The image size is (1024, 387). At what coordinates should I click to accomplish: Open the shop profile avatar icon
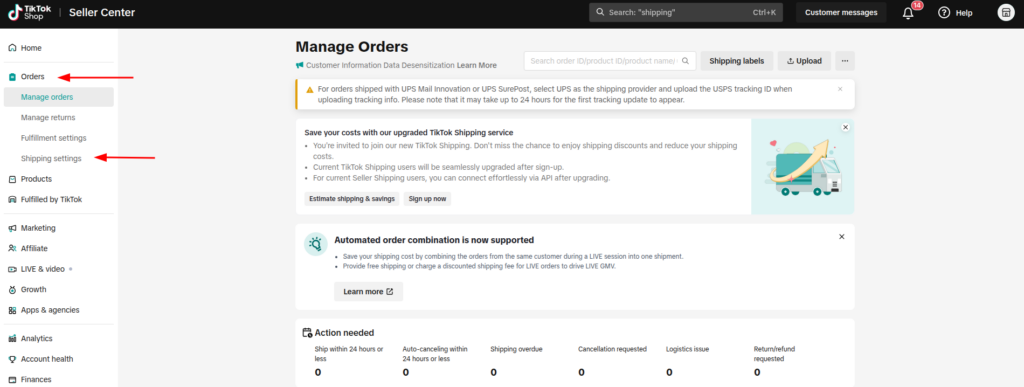(x=1006, y=12)
